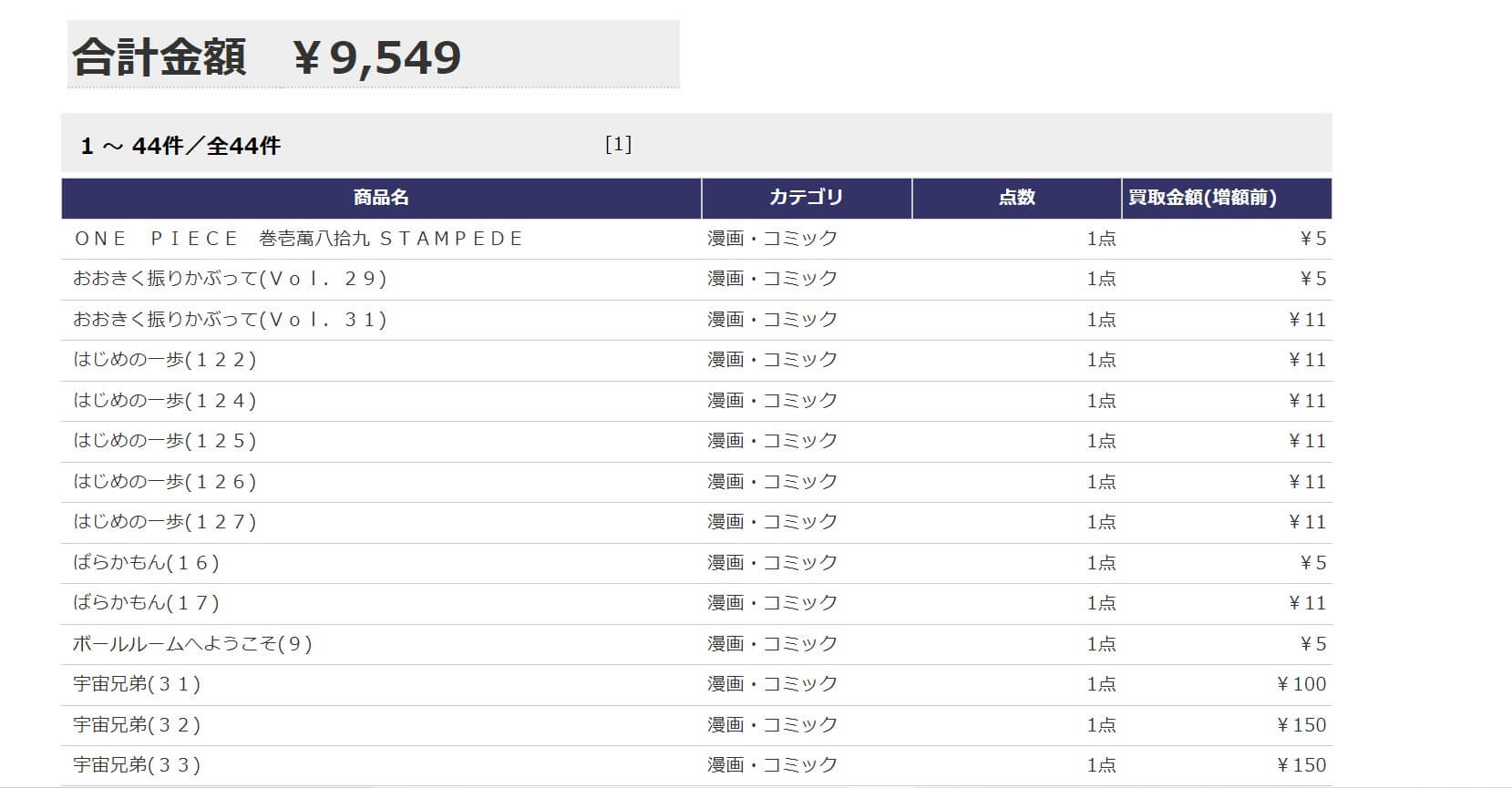Screen dimensions: 1512x788
Task: Click the 宇宙兄弟(33) product name
Action: coord(137,765)
